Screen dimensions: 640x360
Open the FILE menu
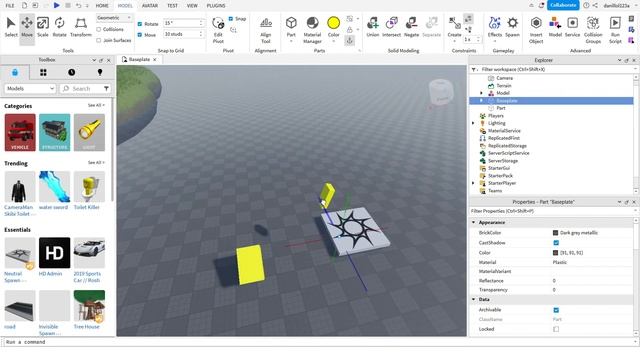10,6
